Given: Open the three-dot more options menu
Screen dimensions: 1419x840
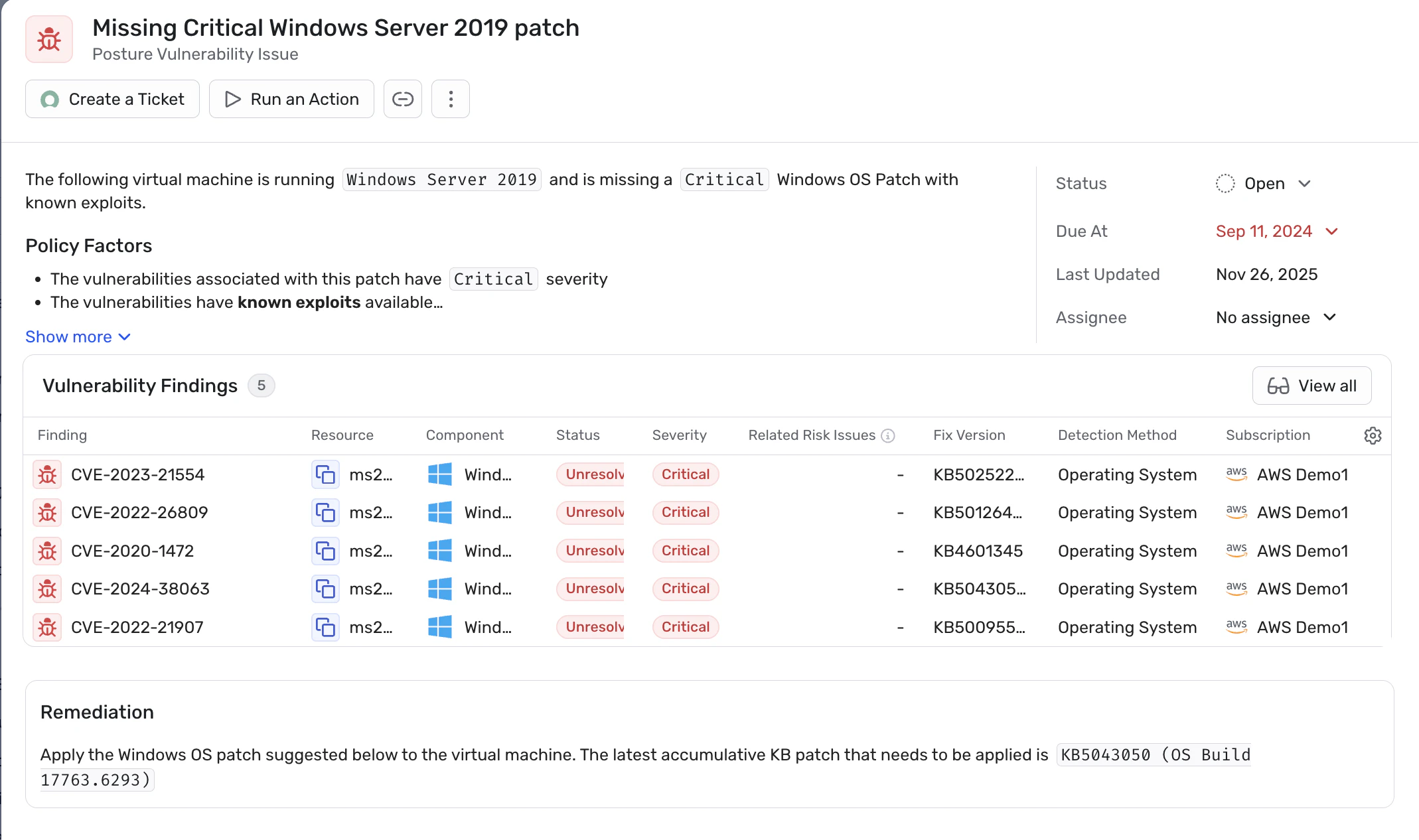Looking at the screenshot, I should [451, 99].
